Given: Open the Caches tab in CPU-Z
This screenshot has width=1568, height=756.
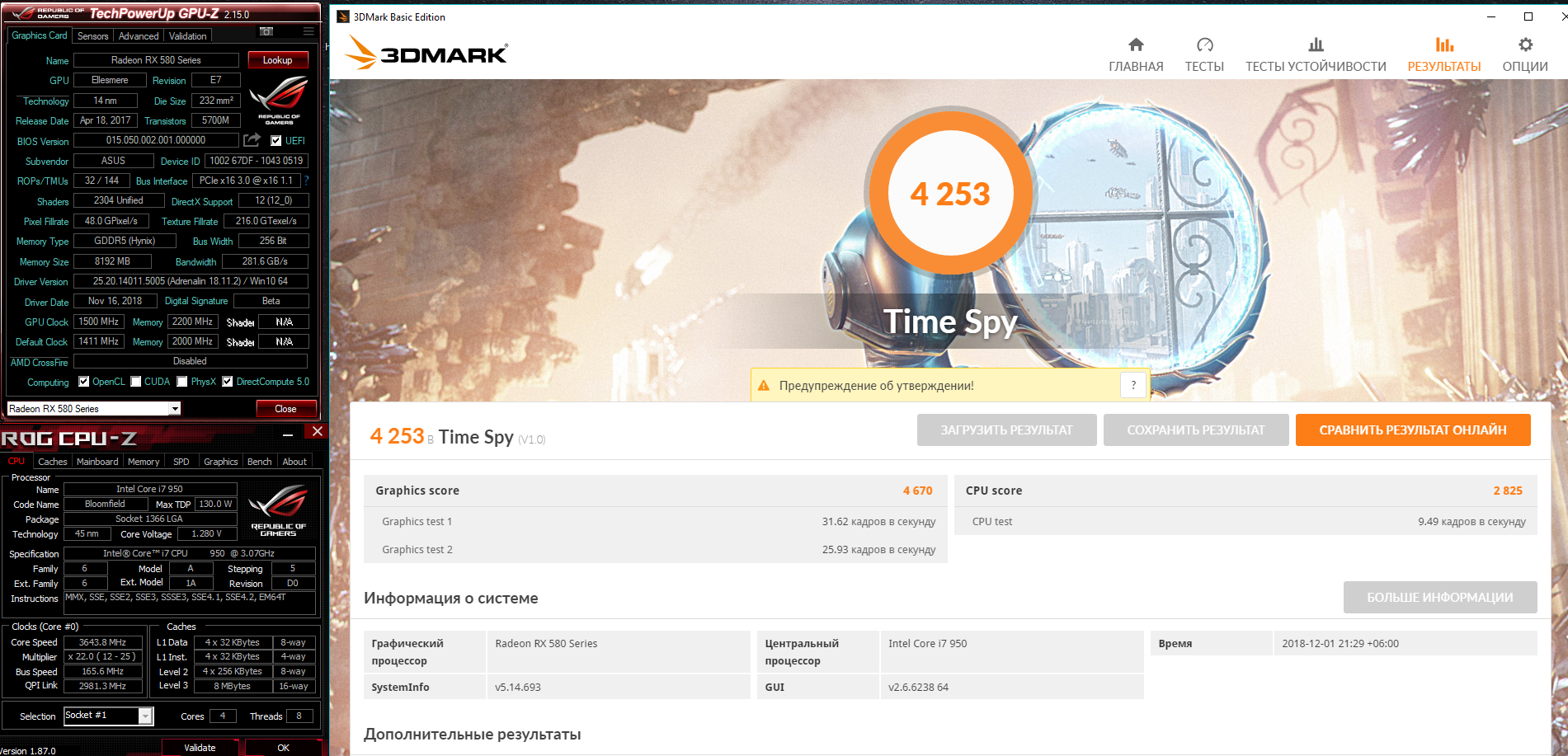Looking at the screenshot, I should pos(53,462).
